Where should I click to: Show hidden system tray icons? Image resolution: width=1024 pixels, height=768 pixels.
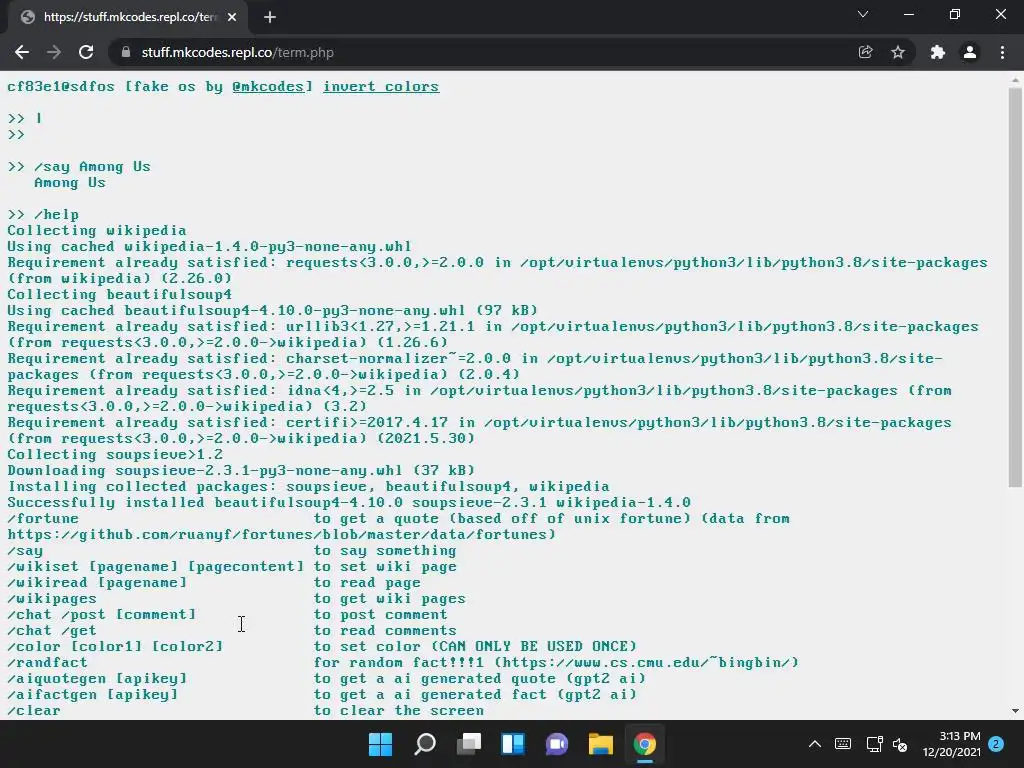(814, 744)
